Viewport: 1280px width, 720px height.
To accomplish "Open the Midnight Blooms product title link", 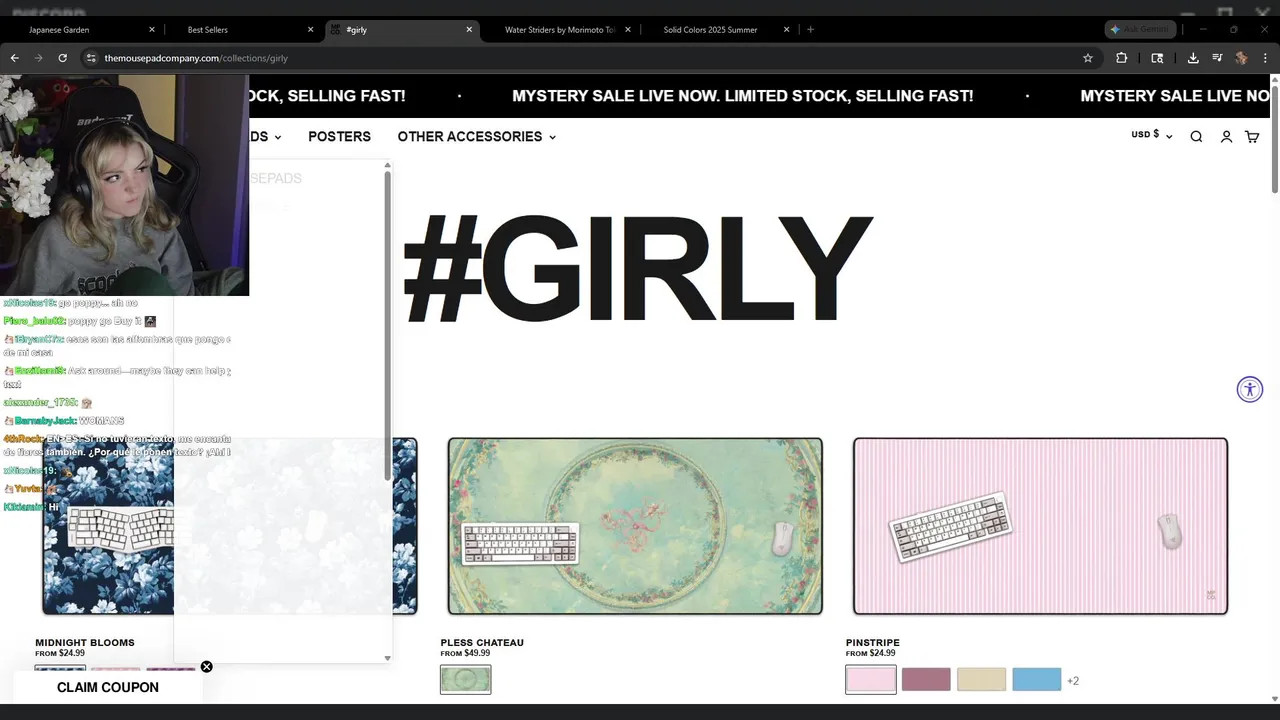I will 85,643.
